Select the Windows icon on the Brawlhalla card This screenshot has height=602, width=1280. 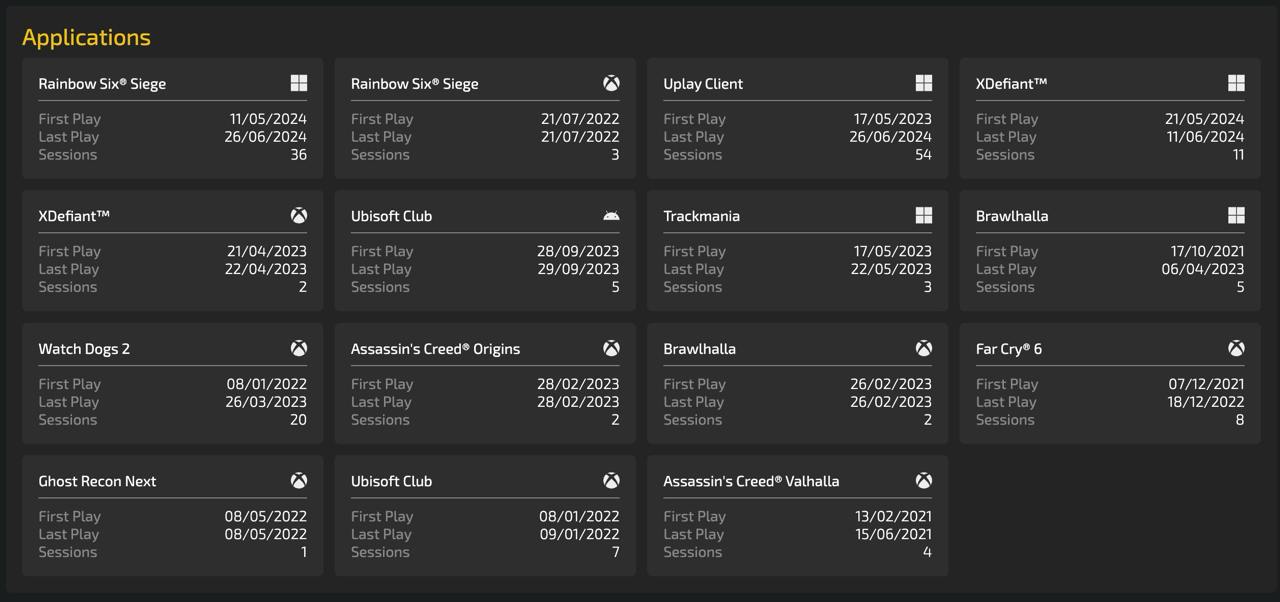click(1236, 216)
